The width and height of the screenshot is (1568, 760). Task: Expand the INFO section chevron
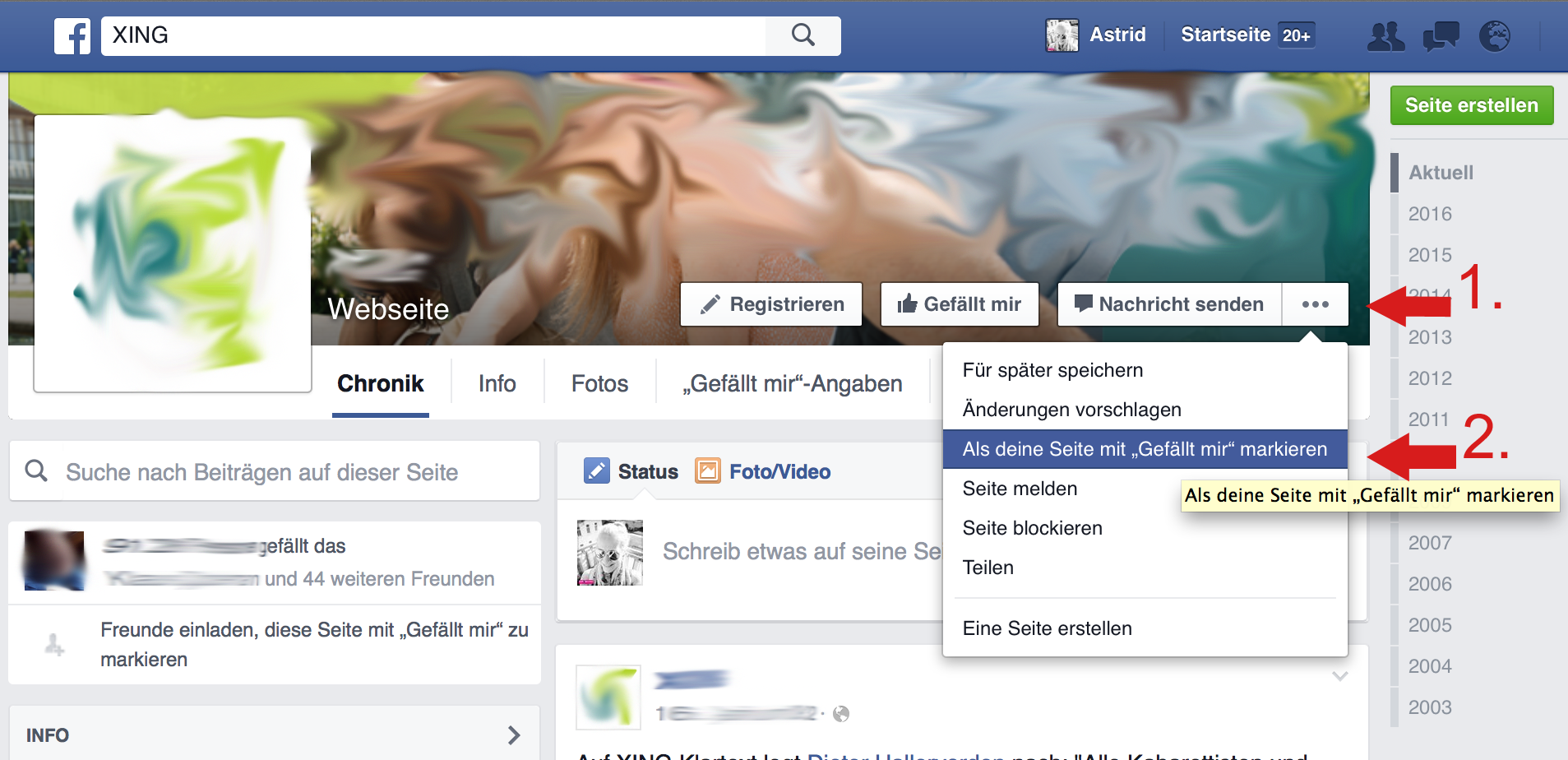[x=514, y=735]
